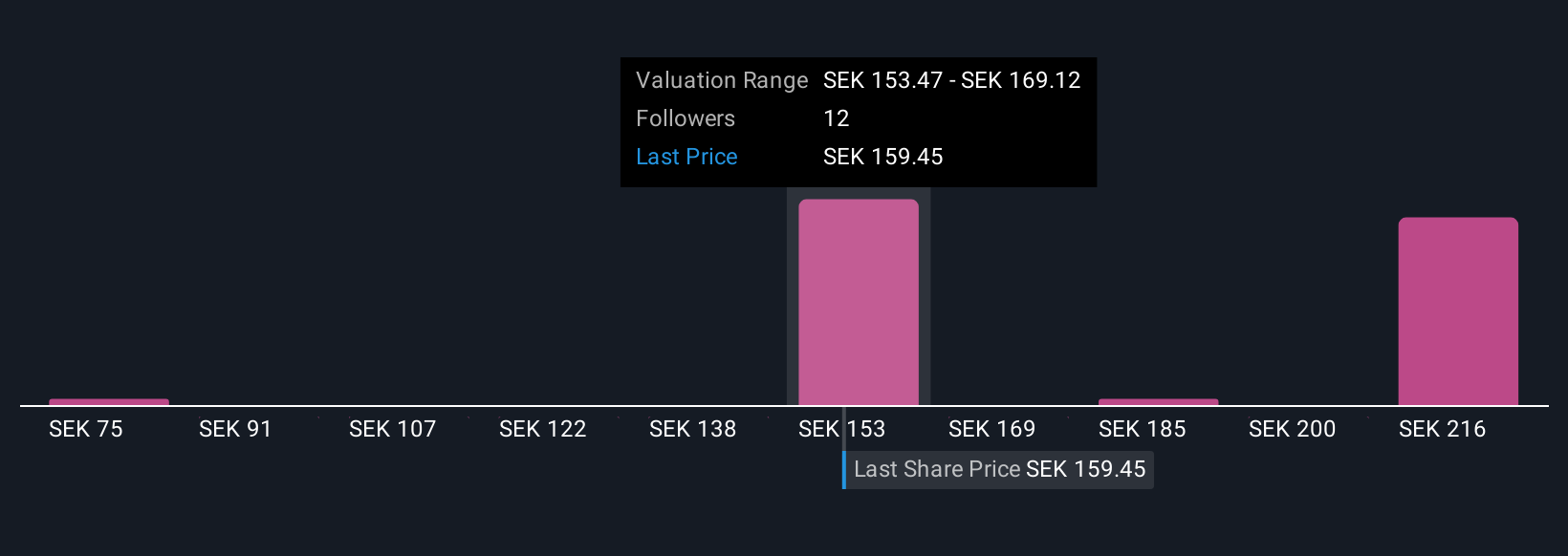Click the Valuation Range text in tooltip

coord(722,80)
